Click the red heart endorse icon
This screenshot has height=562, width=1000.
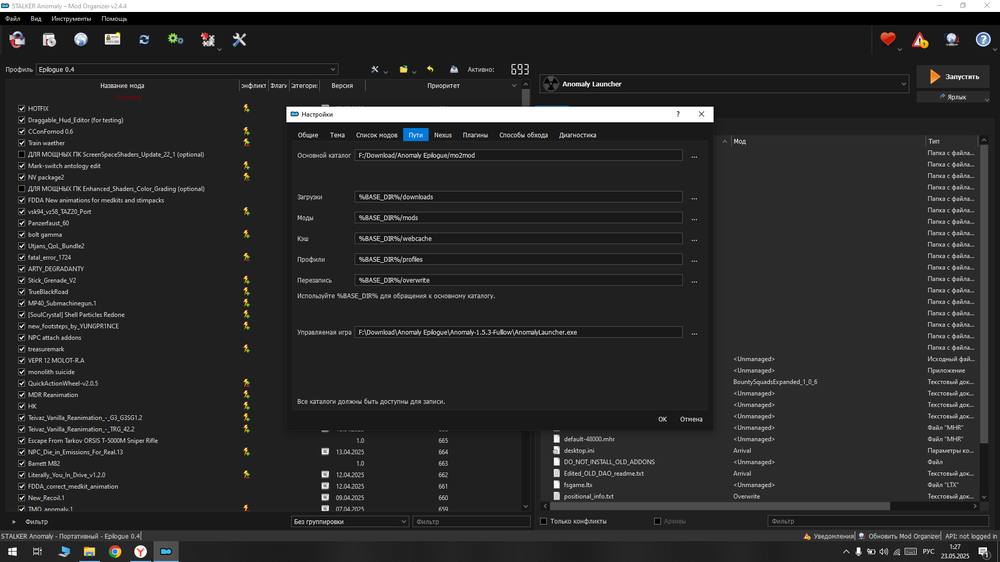(x=888, y=40)
